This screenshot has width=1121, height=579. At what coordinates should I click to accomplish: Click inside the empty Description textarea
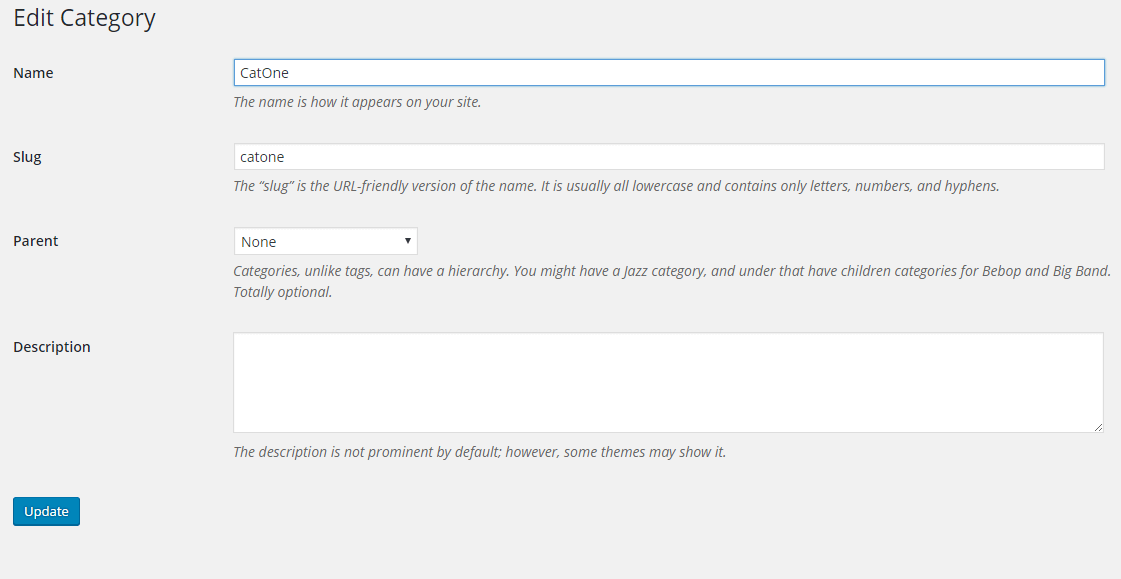668,382
